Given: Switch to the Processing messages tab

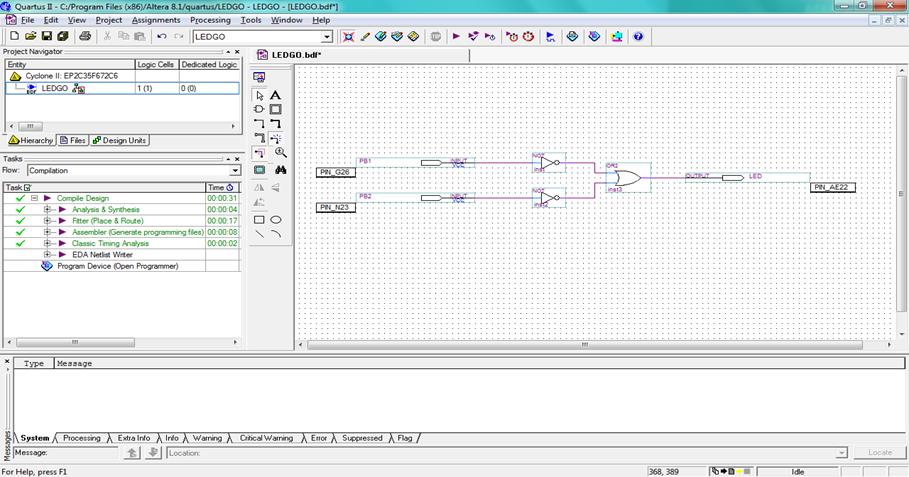Looking at the screenshot, I should point(82,438).
